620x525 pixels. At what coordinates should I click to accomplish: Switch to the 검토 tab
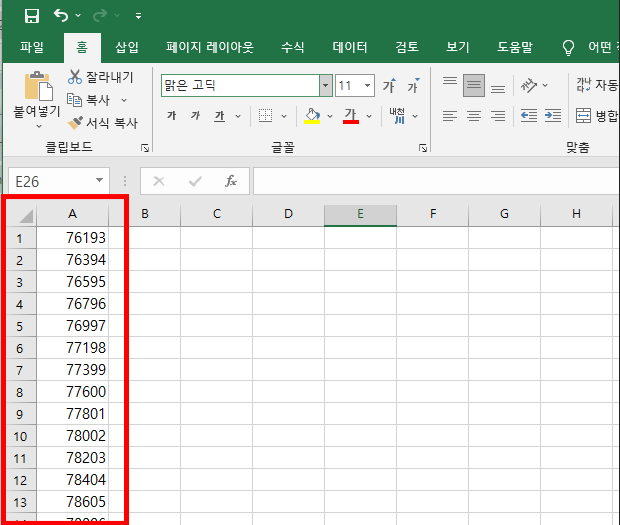tap(407, 47)
